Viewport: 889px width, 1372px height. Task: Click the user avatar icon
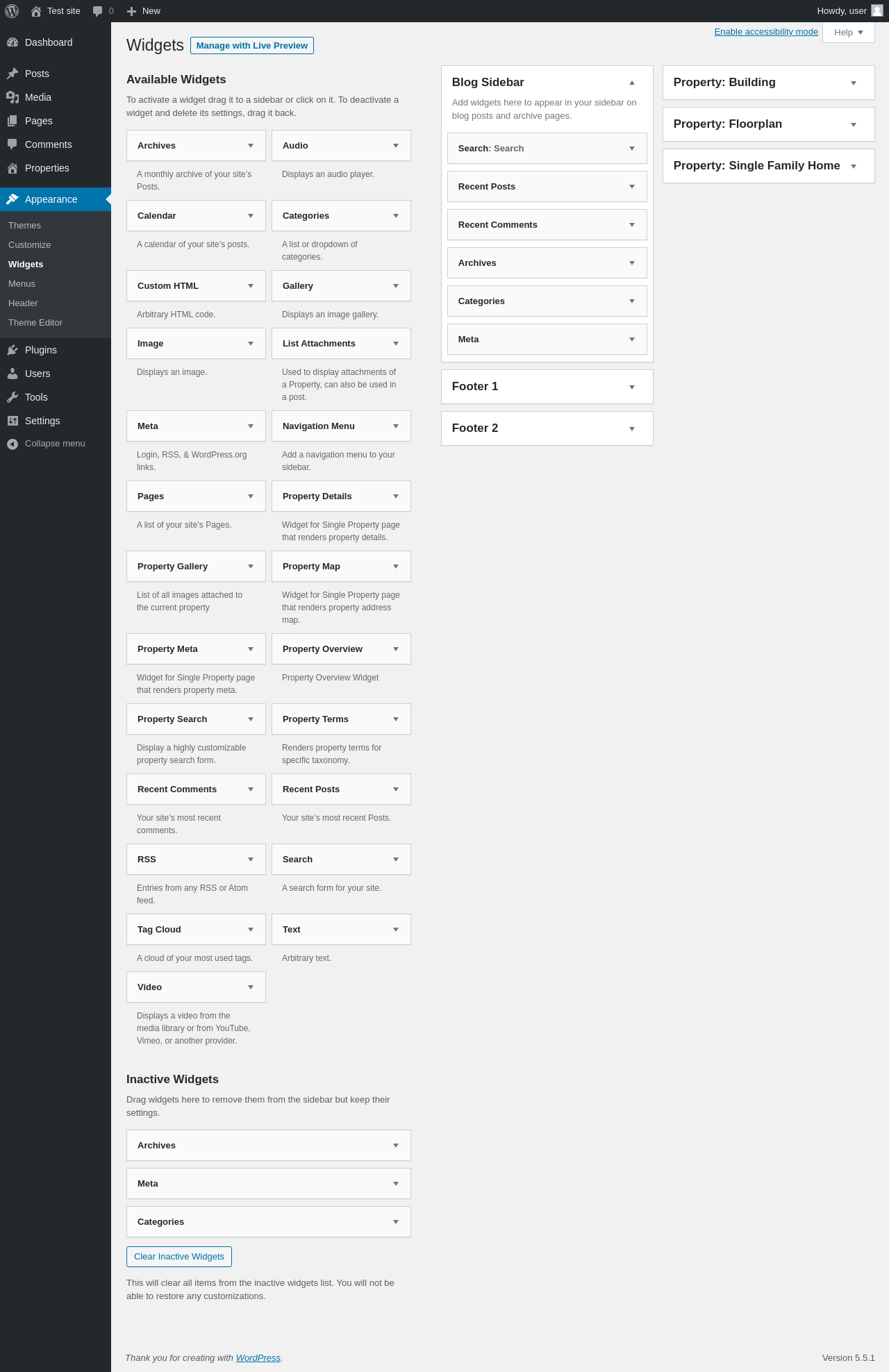point(877,10)
